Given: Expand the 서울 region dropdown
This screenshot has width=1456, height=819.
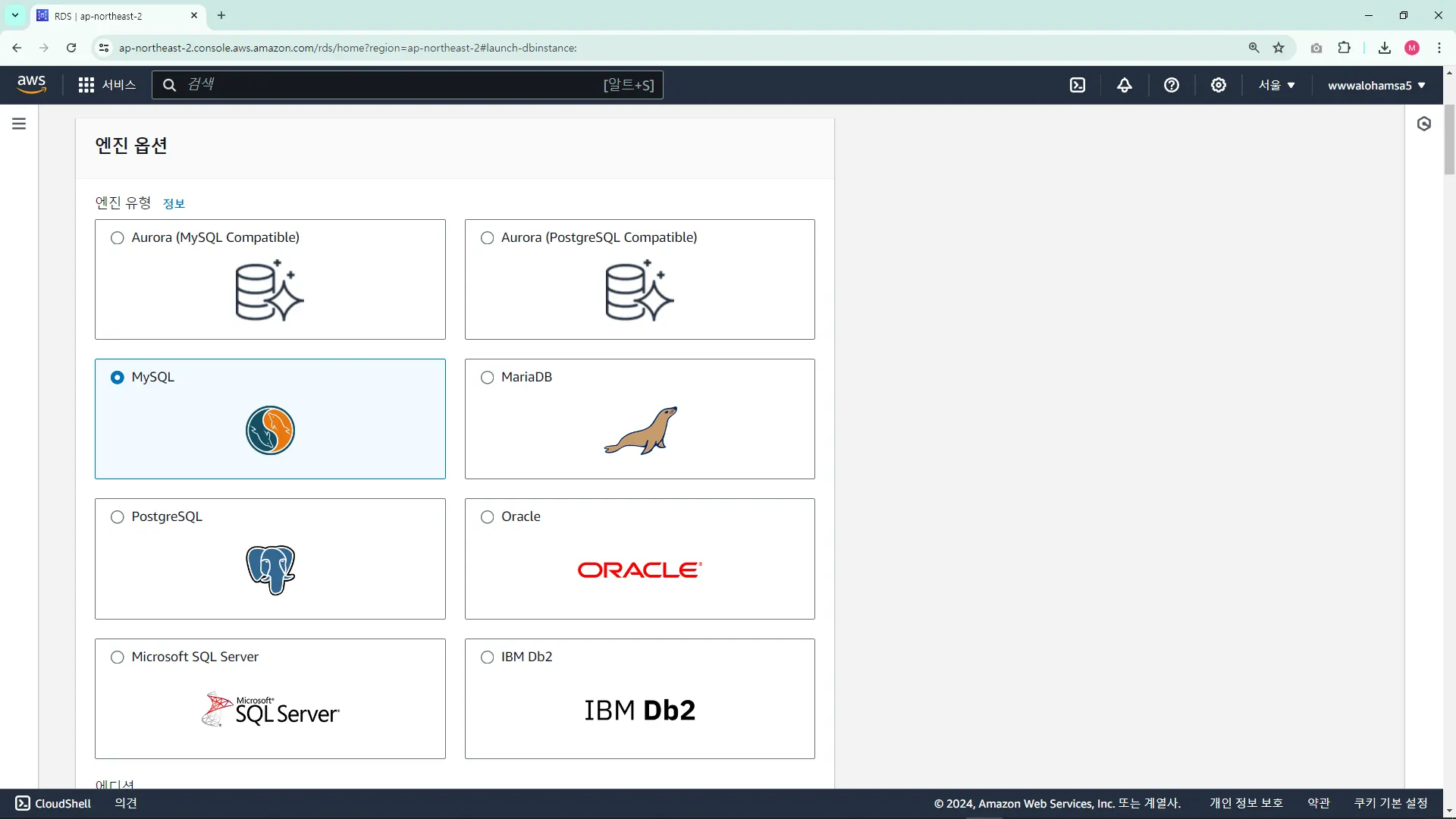Looking at the screenshot, I should [x=1277, y=85].
